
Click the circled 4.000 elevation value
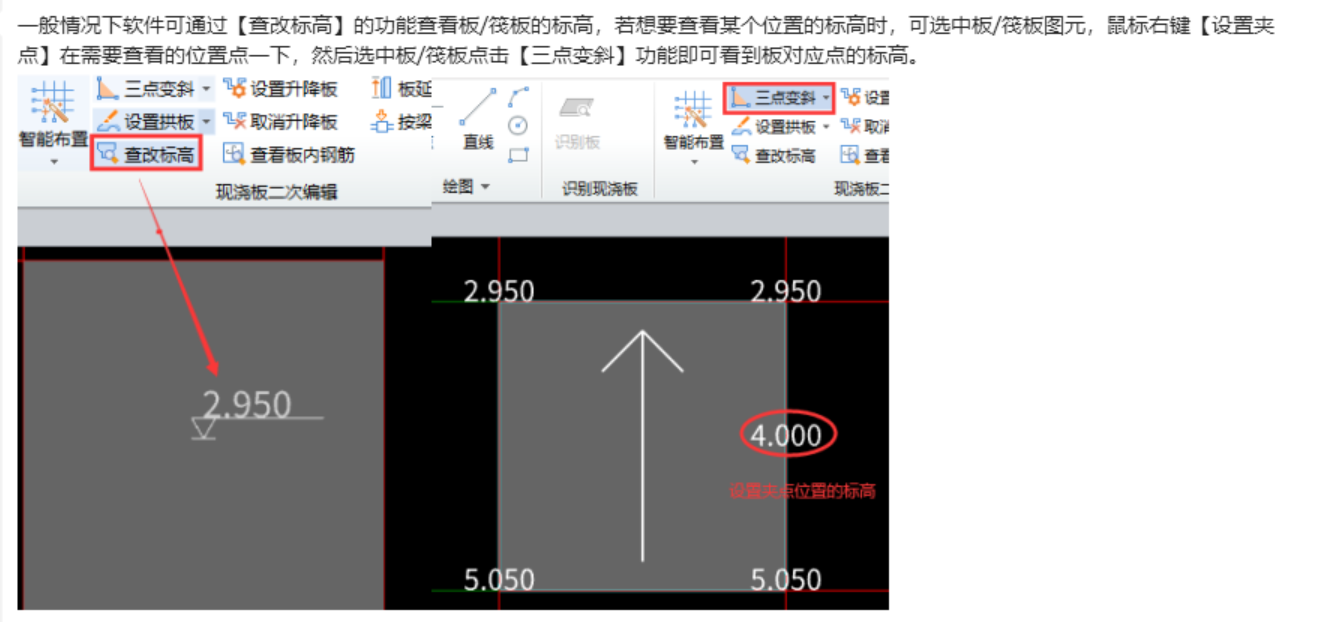pos(787,435)
